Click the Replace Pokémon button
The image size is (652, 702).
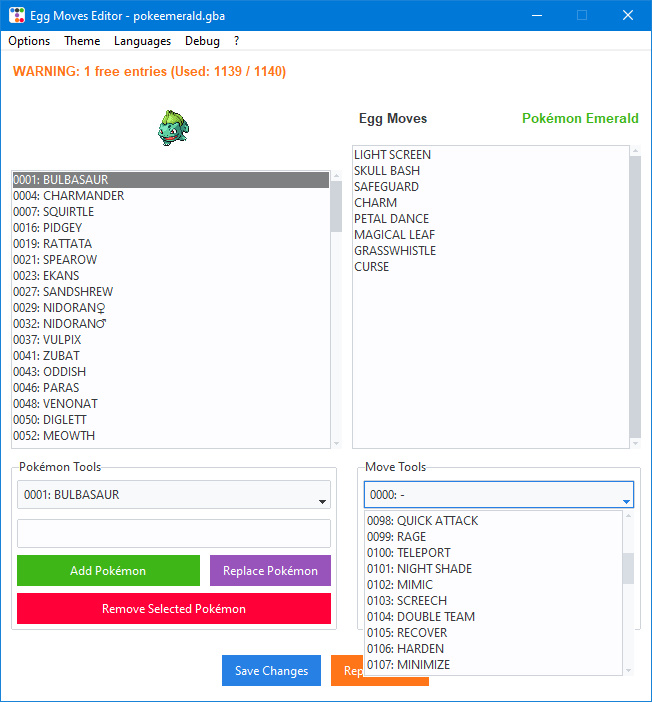tap(270, 571)
